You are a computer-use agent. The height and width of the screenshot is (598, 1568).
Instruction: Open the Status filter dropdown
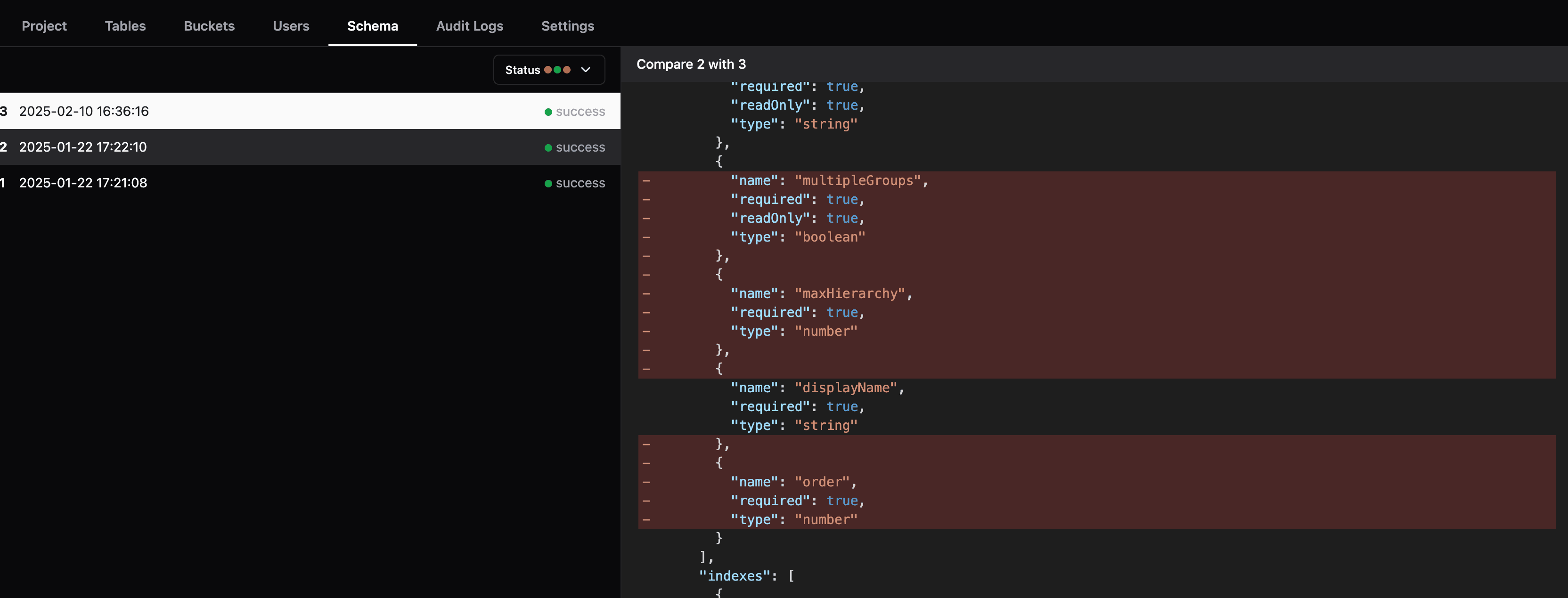pyautogui.click(x=548, y=70)
